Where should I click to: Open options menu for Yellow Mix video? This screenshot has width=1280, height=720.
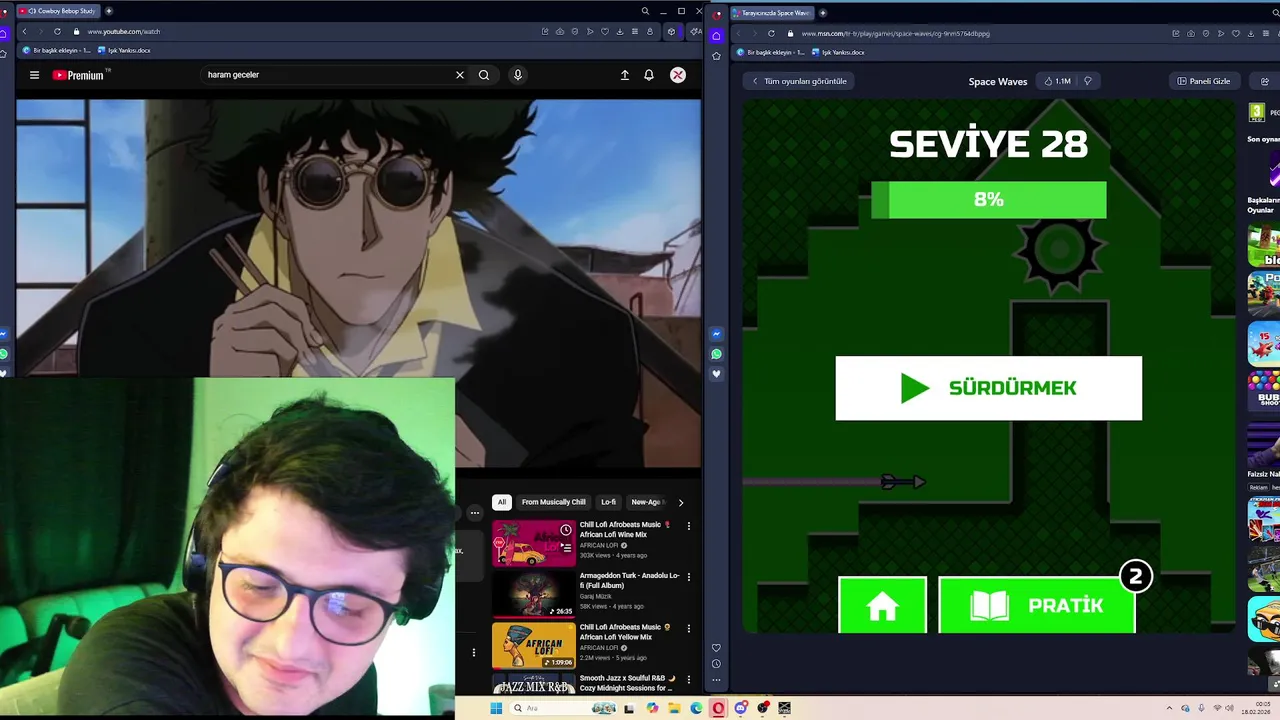pyautogui.click(x=688, y=628)
